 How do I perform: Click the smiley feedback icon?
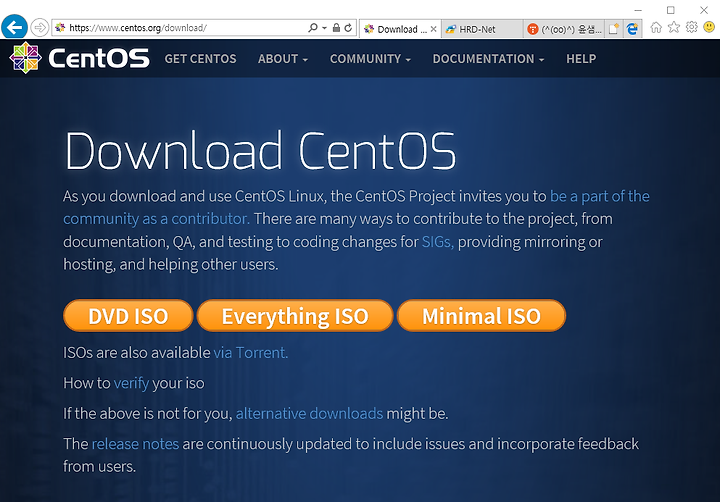(x=709, y=28)
